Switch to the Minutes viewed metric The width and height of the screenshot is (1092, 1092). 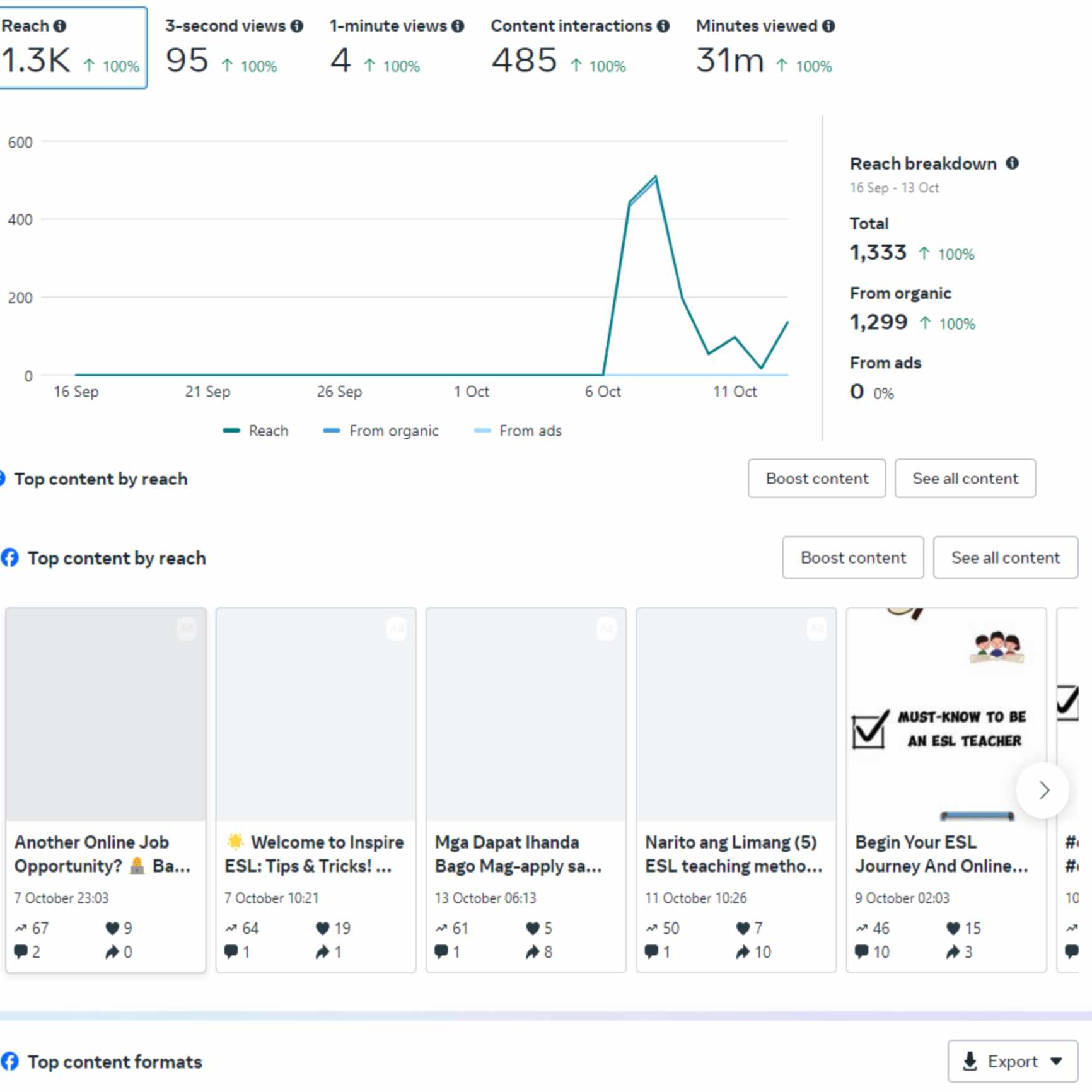764,48
